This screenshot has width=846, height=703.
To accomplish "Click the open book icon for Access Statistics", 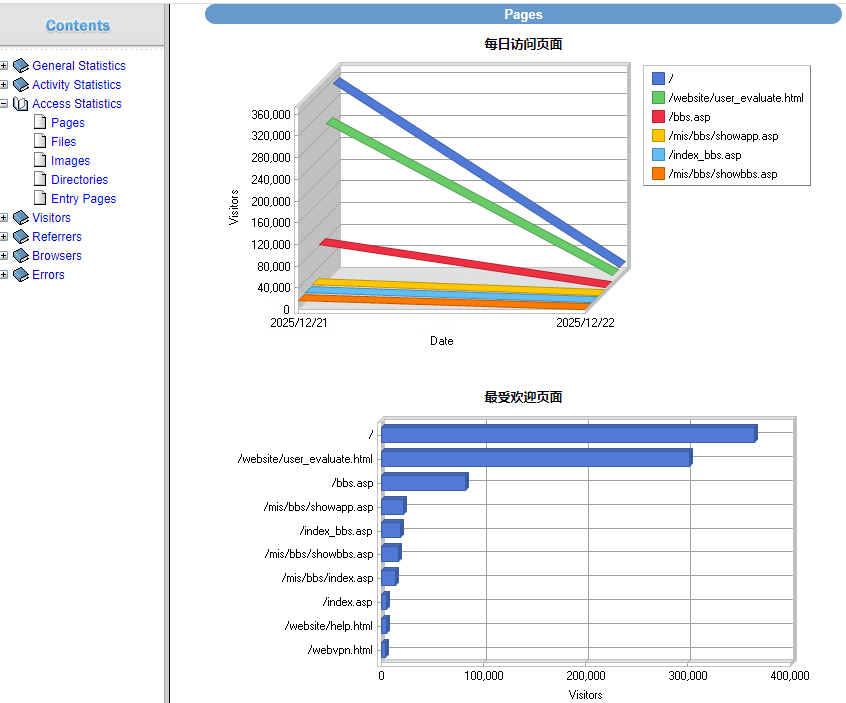I will tap(21, 104).
